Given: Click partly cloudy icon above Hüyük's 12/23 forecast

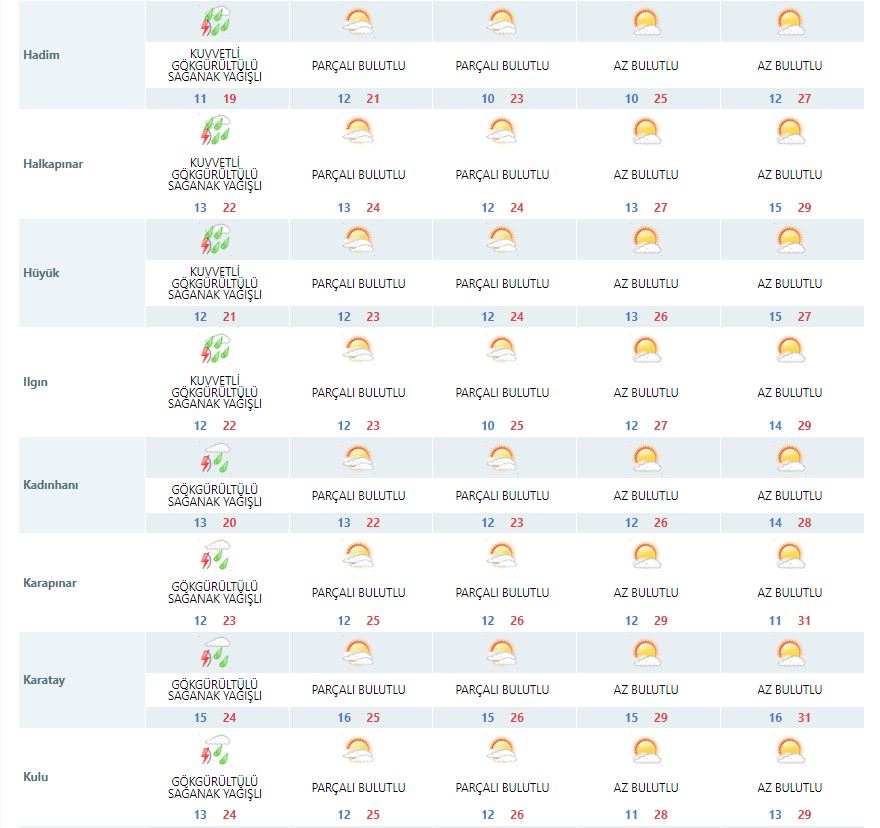Looking at the screenshot, I should 358,240.
